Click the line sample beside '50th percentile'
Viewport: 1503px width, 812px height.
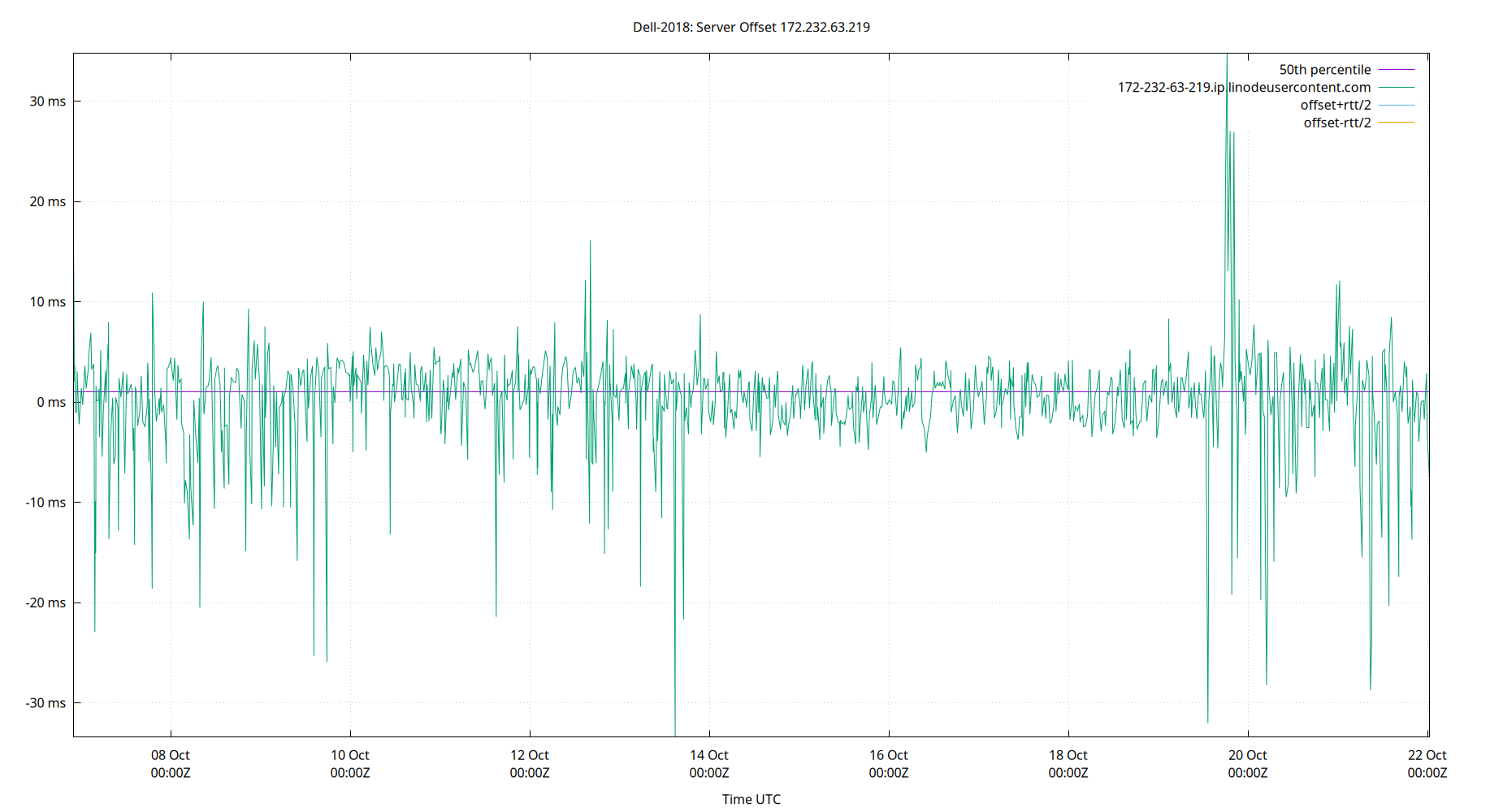point(1397,70)
